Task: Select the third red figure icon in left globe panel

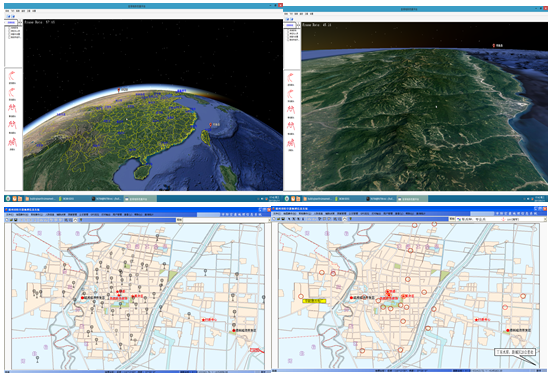Action: click(12, 108)
